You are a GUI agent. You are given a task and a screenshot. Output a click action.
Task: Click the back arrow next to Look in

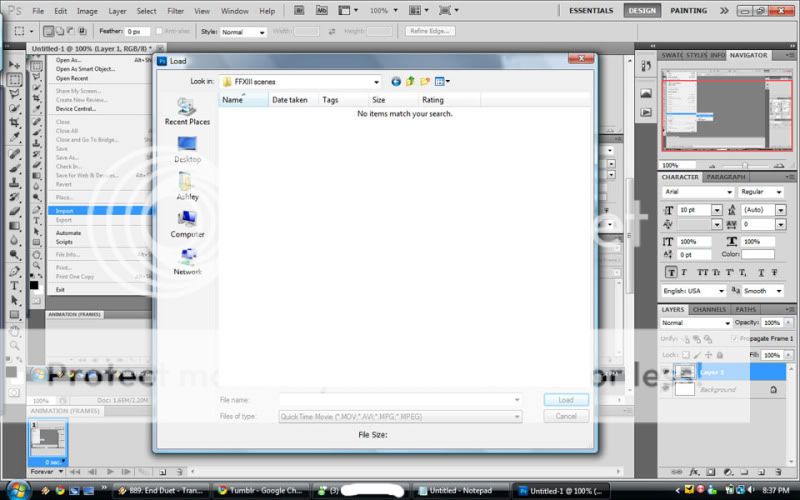396,81
